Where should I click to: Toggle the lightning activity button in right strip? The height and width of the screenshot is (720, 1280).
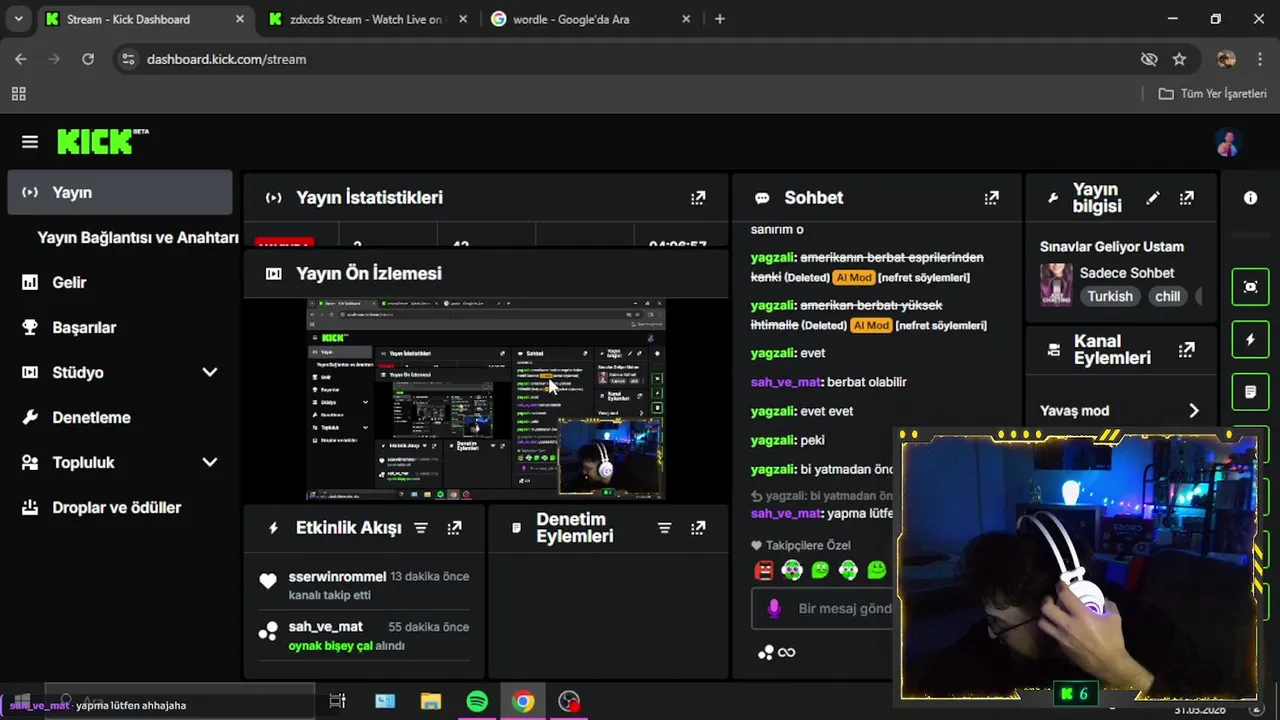click(1250, 340)
